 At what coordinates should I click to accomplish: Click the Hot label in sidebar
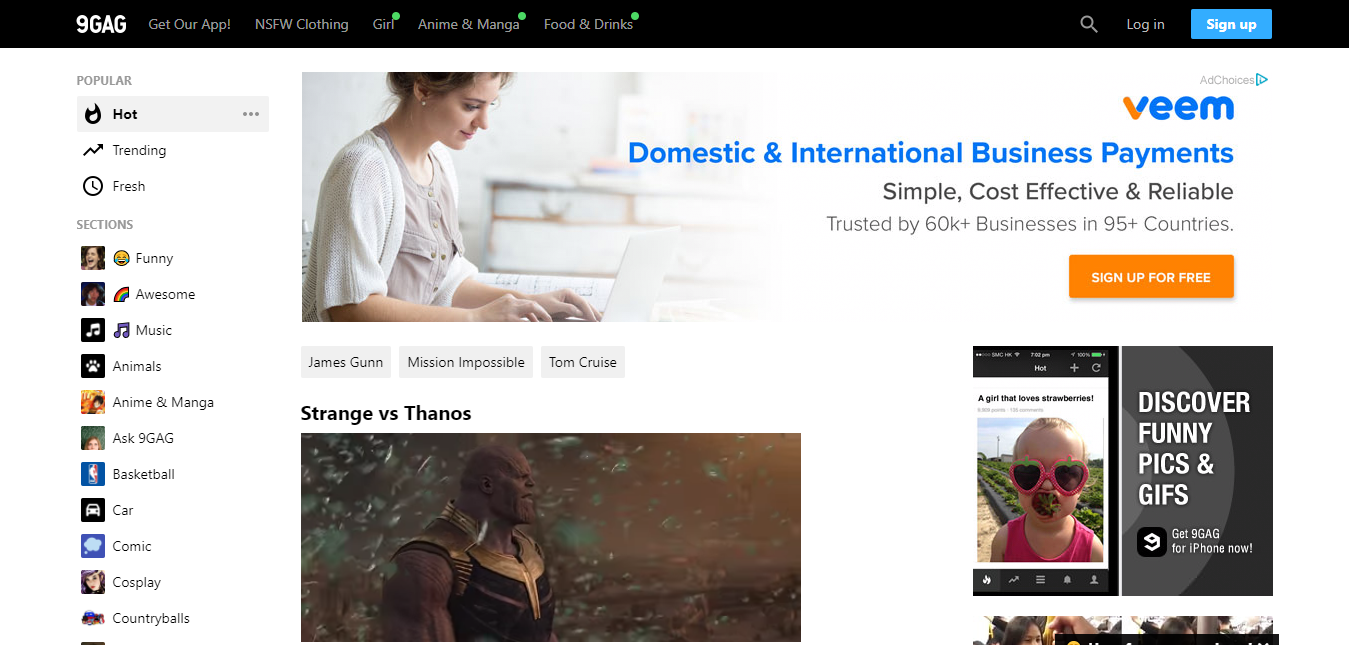tap(125, 114)
